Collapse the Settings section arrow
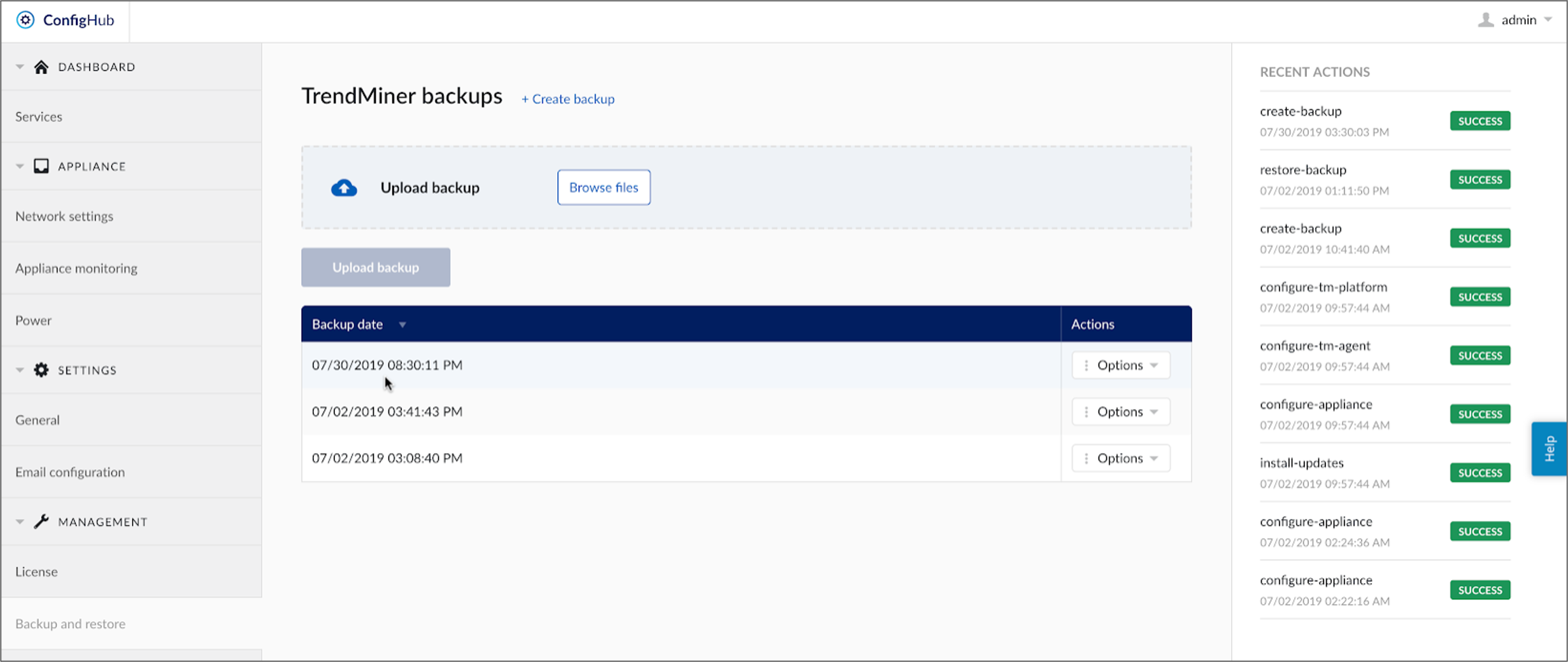 coord(20,370)
